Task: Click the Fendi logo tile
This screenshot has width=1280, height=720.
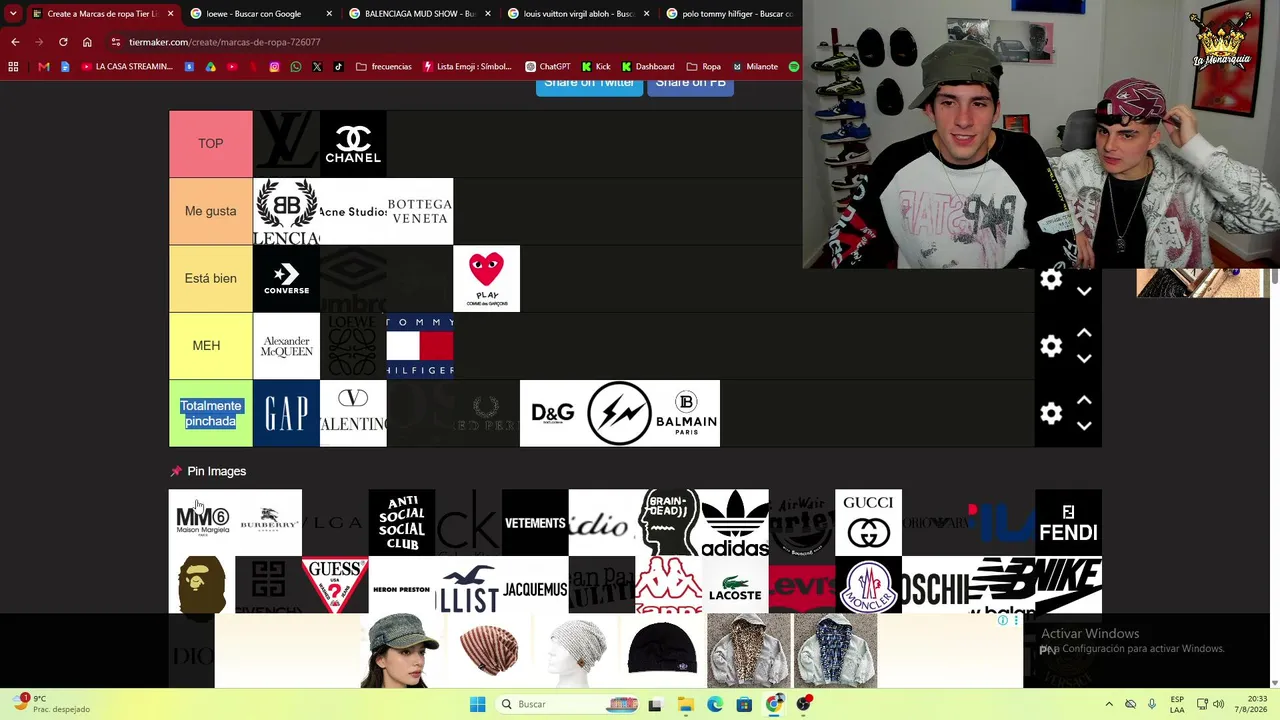Action: point(1068,522)
